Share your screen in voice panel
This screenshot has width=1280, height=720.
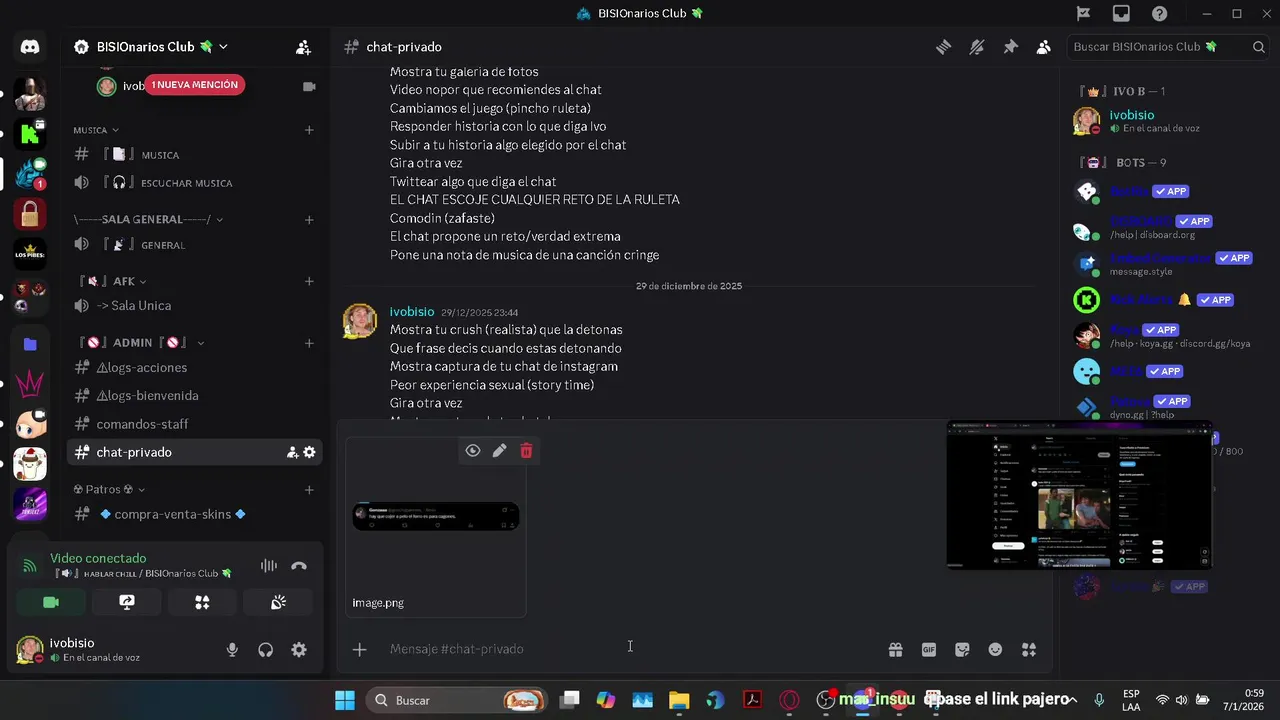(x=127, y=602)
